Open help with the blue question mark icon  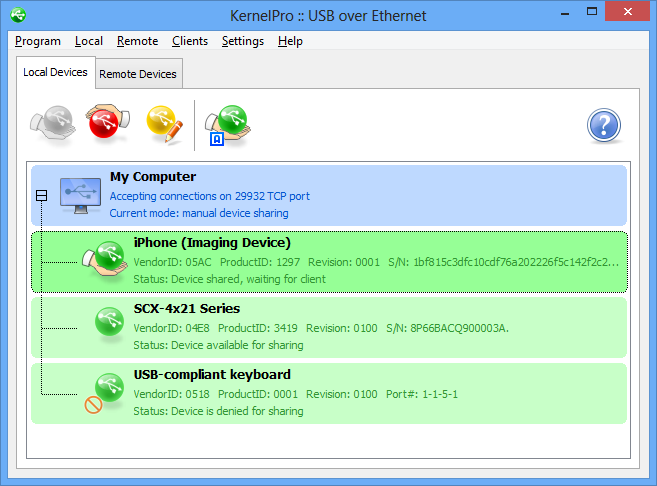tap(603, 125)
